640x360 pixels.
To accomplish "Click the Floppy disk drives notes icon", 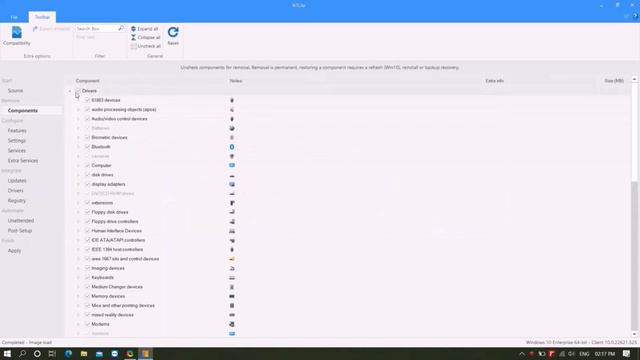I will coord(232,212).
